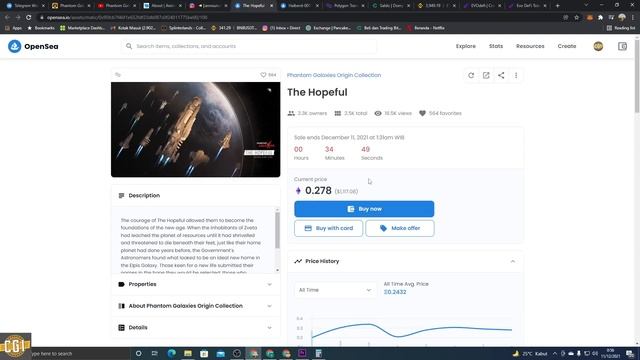640x360 pixels.
Task: Open Mail app from taskbar
Action: (x=220, y=353)
